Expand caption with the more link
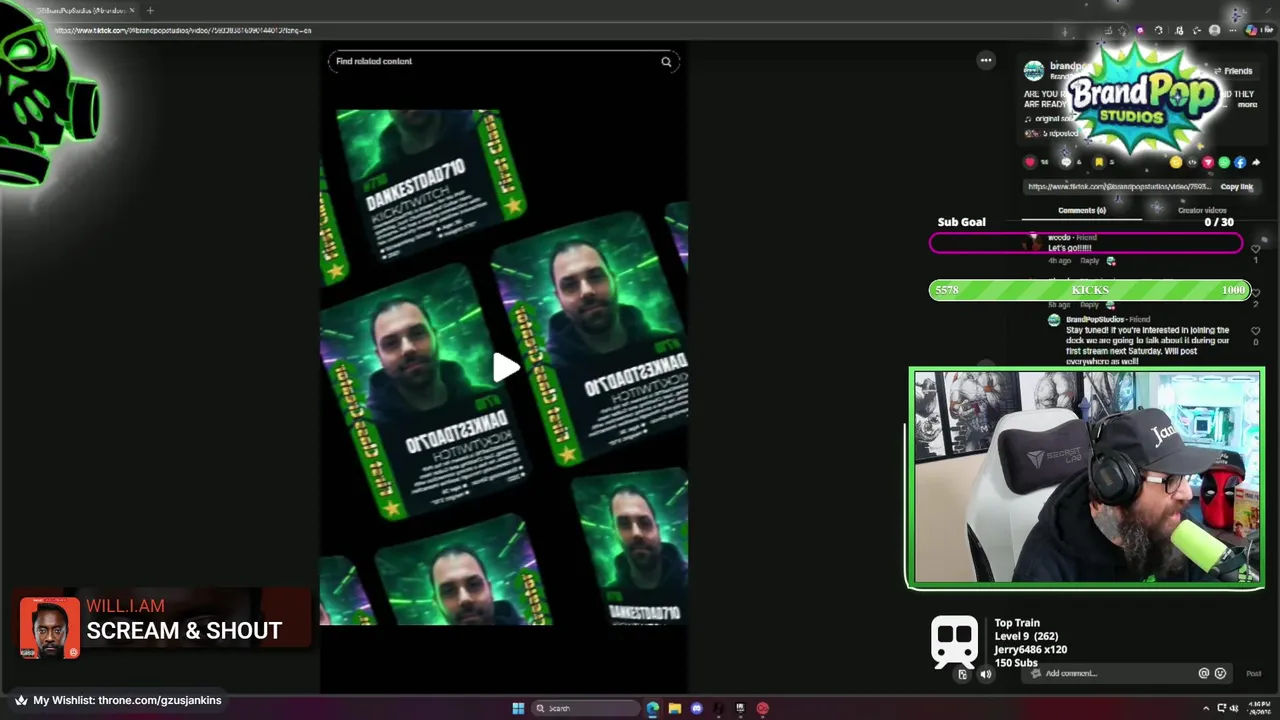The width and height of the screenshot is (1280, 720). point(1247,104)
